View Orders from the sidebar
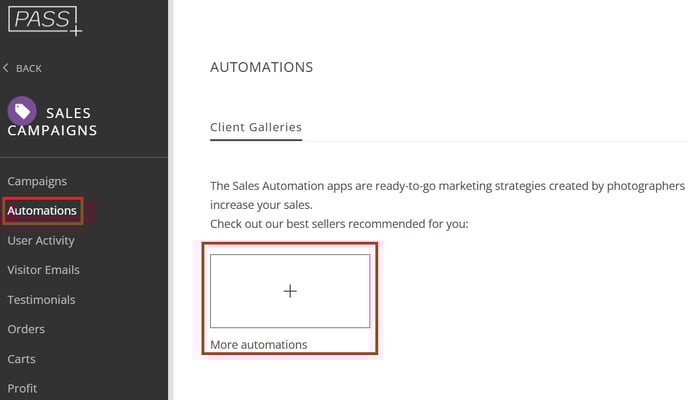 [26, 329]
